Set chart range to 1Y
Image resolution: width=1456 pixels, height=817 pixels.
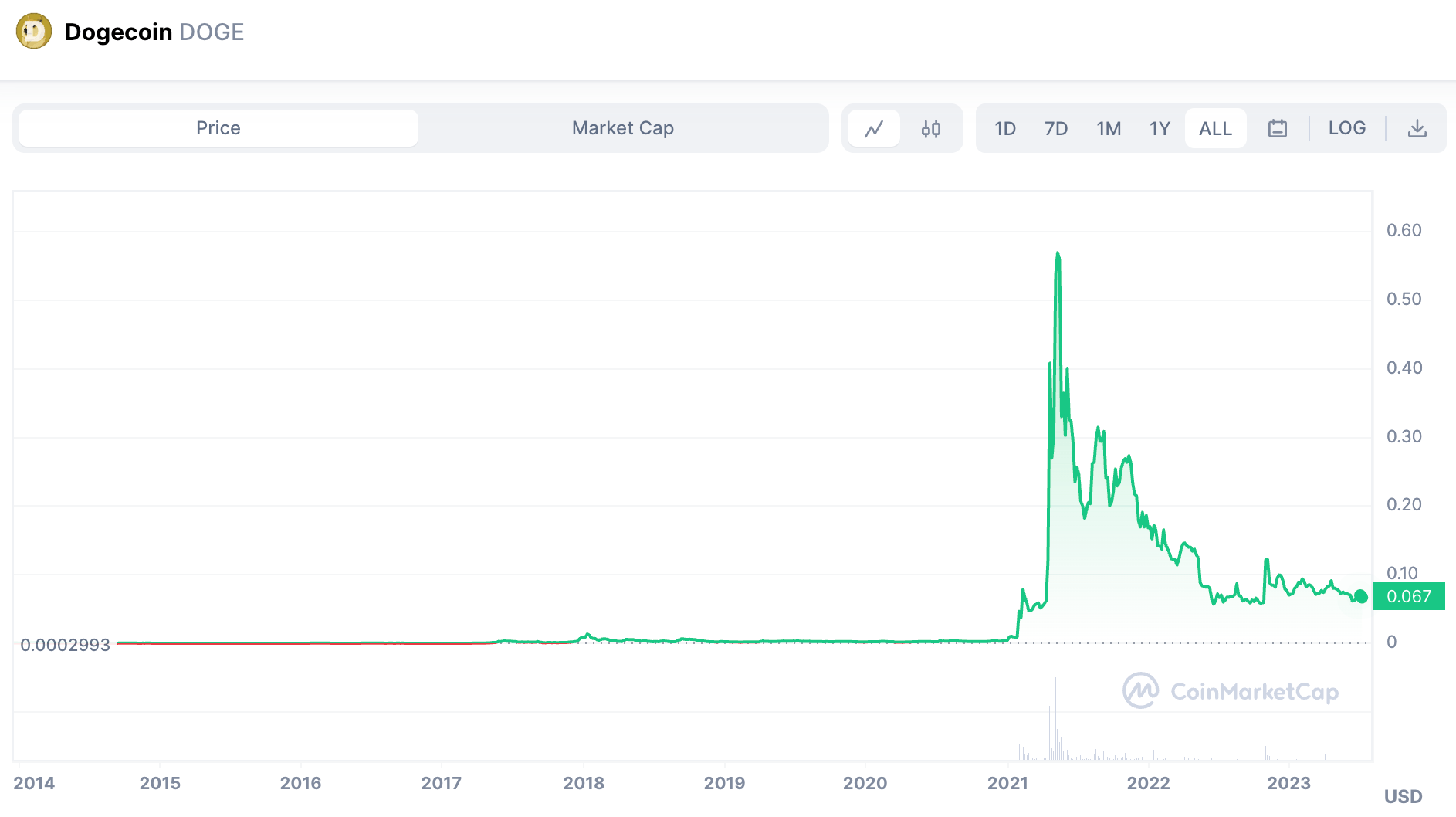1160,129
